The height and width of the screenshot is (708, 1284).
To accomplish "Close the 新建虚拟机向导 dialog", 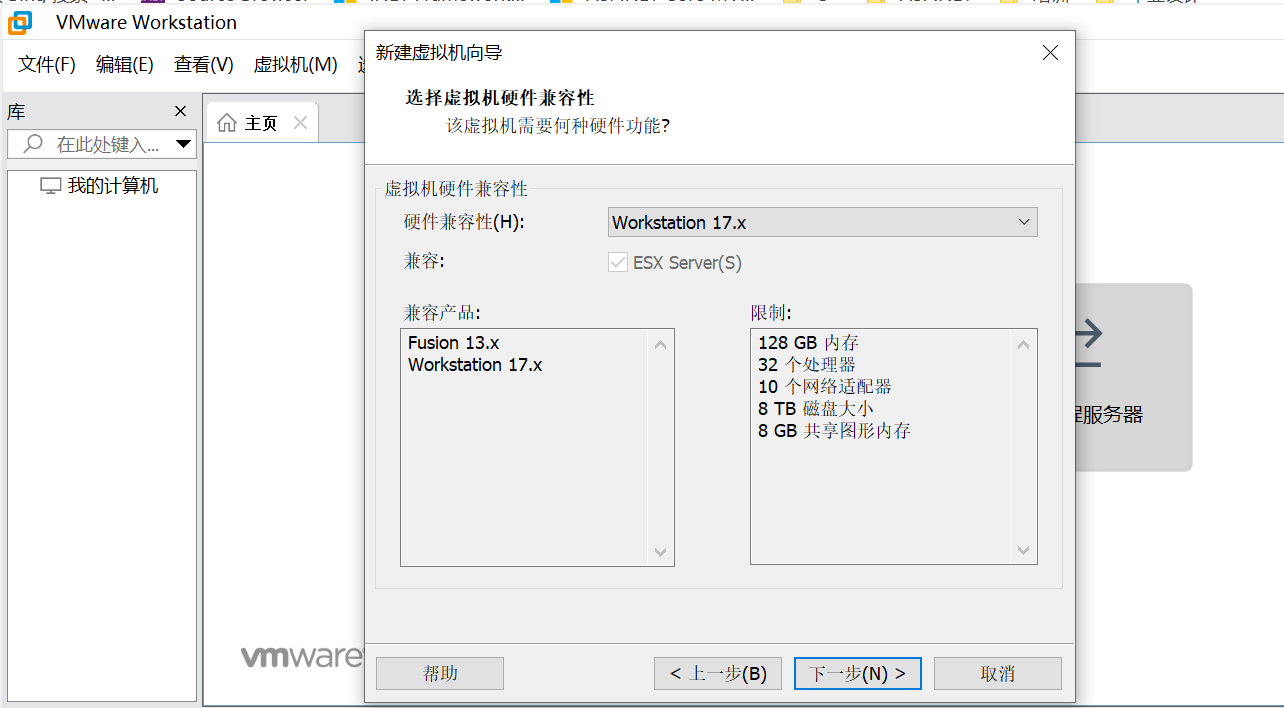I will tap(1050, 53).
